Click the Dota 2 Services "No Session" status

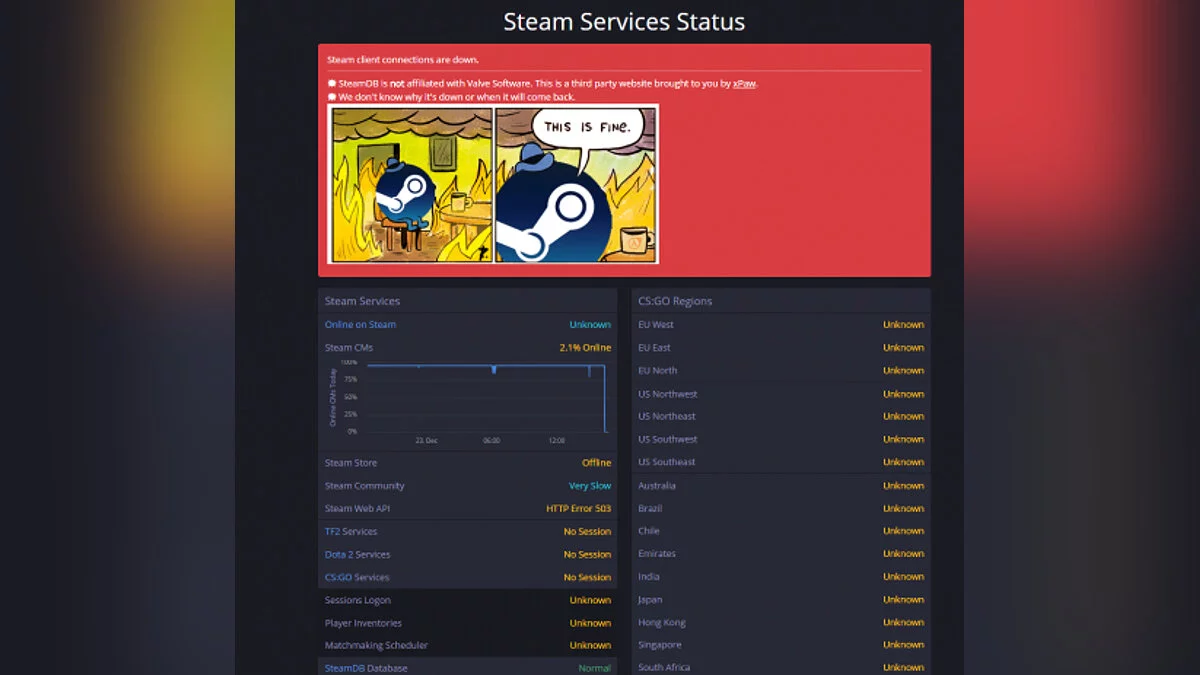pos(587,554)
